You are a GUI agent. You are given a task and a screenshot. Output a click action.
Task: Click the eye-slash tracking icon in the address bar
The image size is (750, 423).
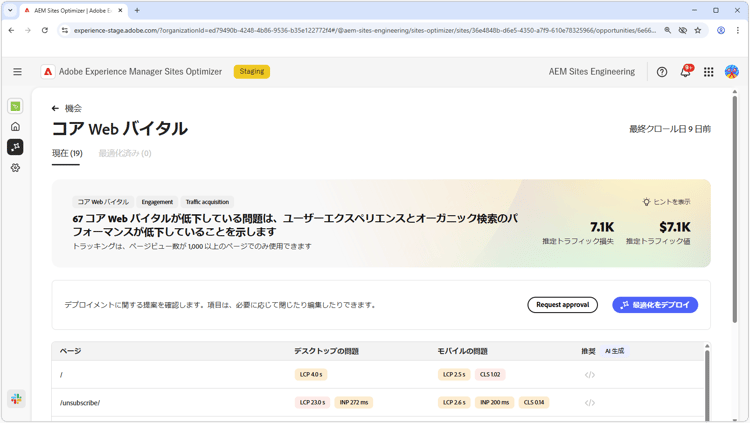click(683, 31)
